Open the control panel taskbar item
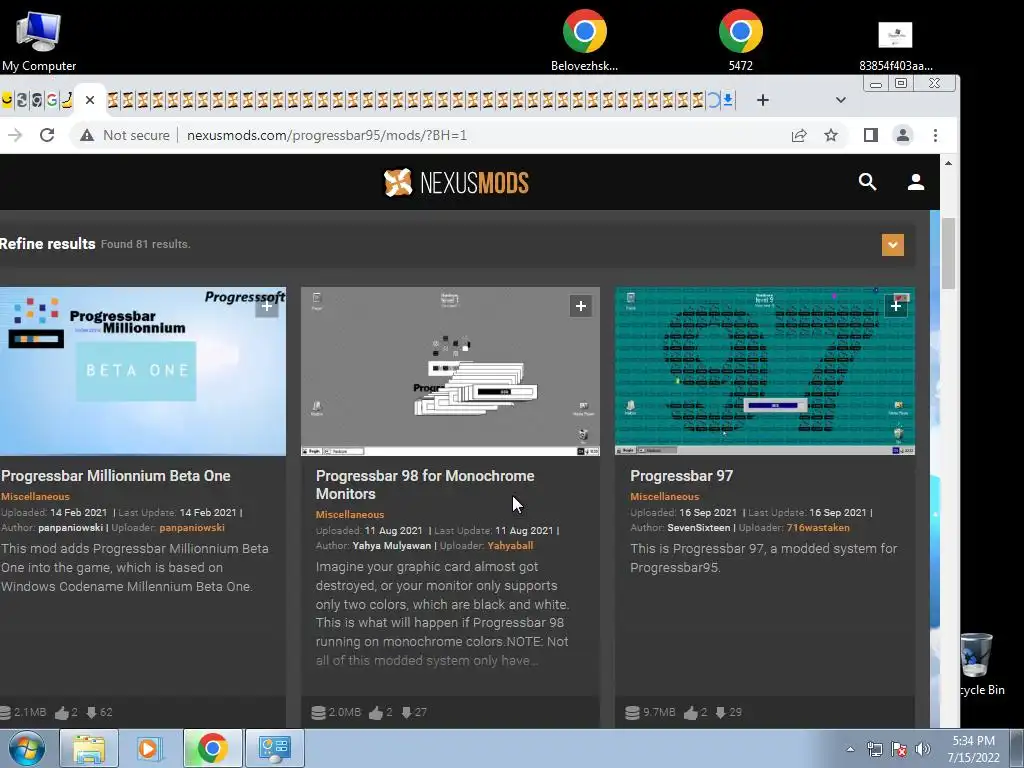This screenshot has height=768, width=1024. [274, 748]
